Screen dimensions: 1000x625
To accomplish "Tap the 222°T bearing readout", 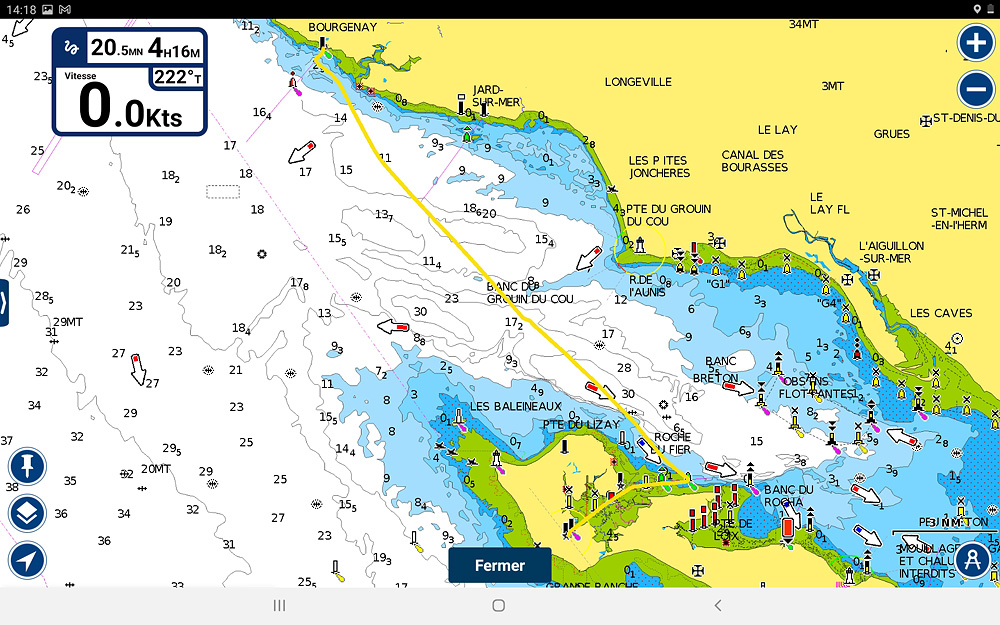I will 177,78.
